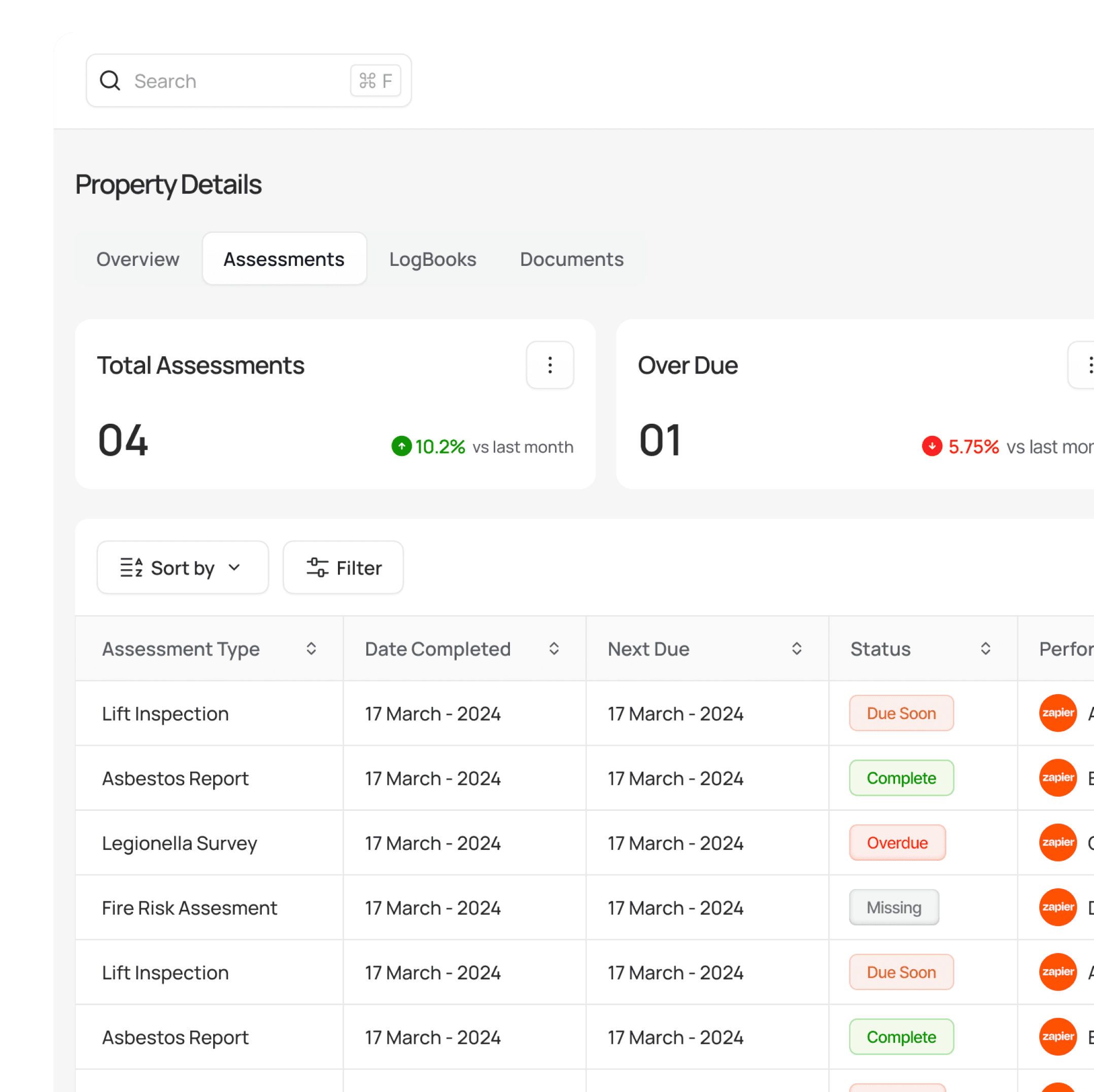Viewport: 1094px width, 1092px height.
Task: Click green up-arrow trend icon
Action: point(401,447)
